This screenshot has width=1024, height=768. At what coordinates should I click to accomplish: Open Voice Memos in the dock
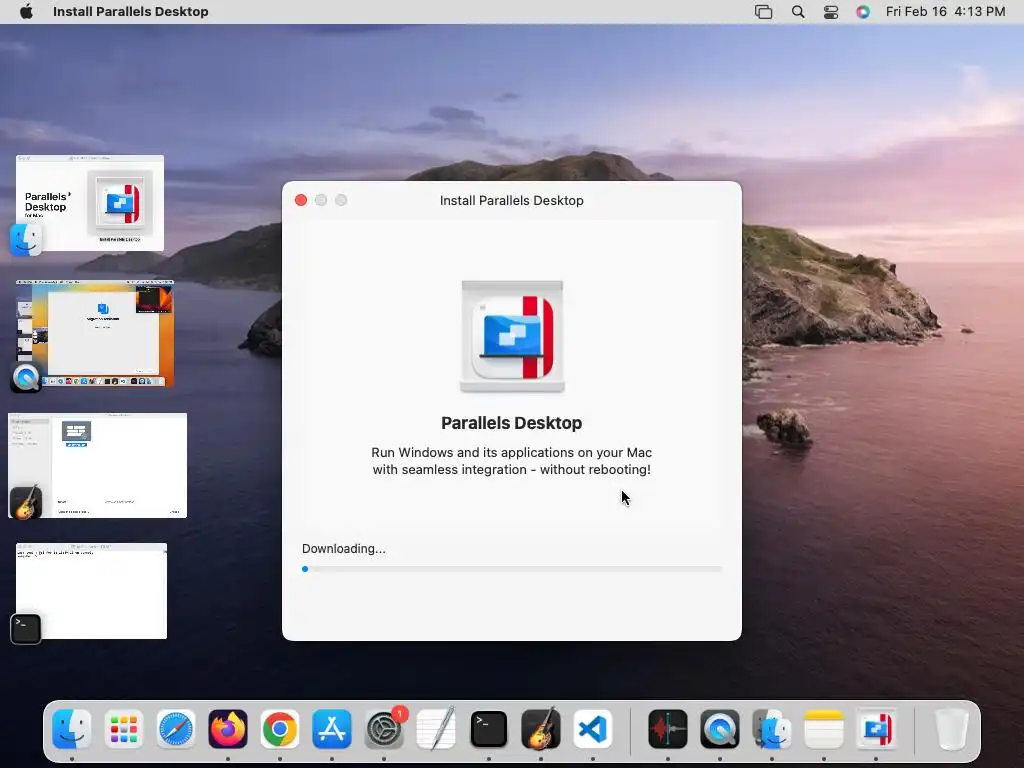(667, 729)
